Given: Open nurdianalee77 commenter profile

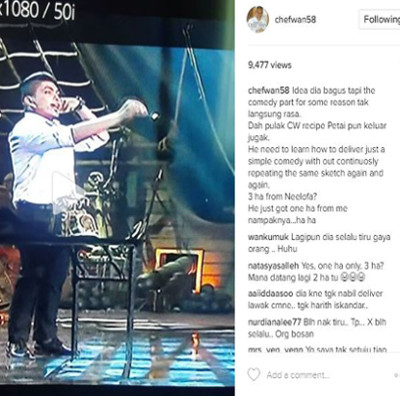Looking at the screenshot, I should coord(274,322).
